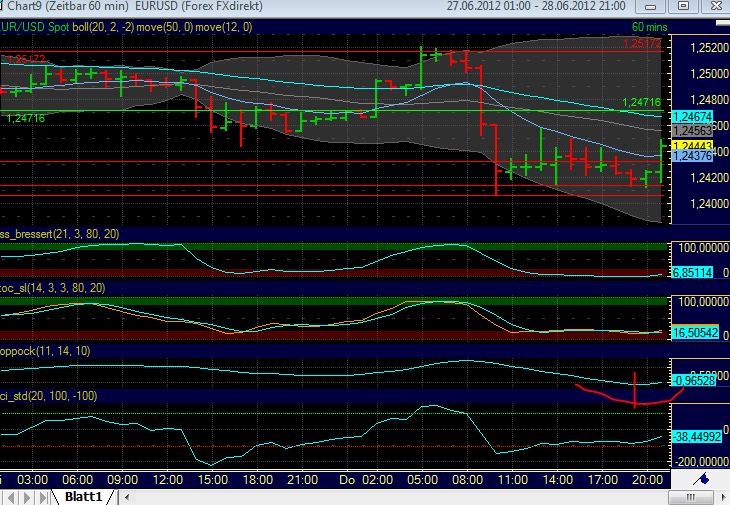The height and width of the screenshot is (505, 730).
Task: Click the -0,96528 Coppock value tag
Action: tap(694, 381)
